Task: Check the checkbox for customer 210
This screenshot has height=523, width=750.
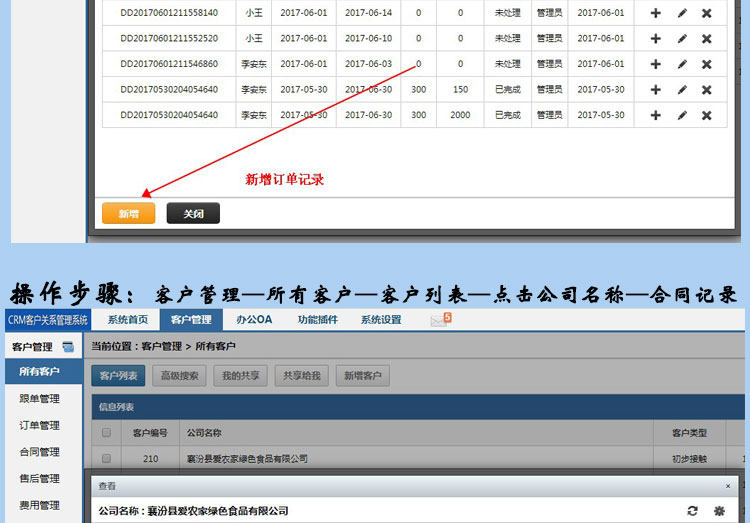Action: [x=106, y=458]
